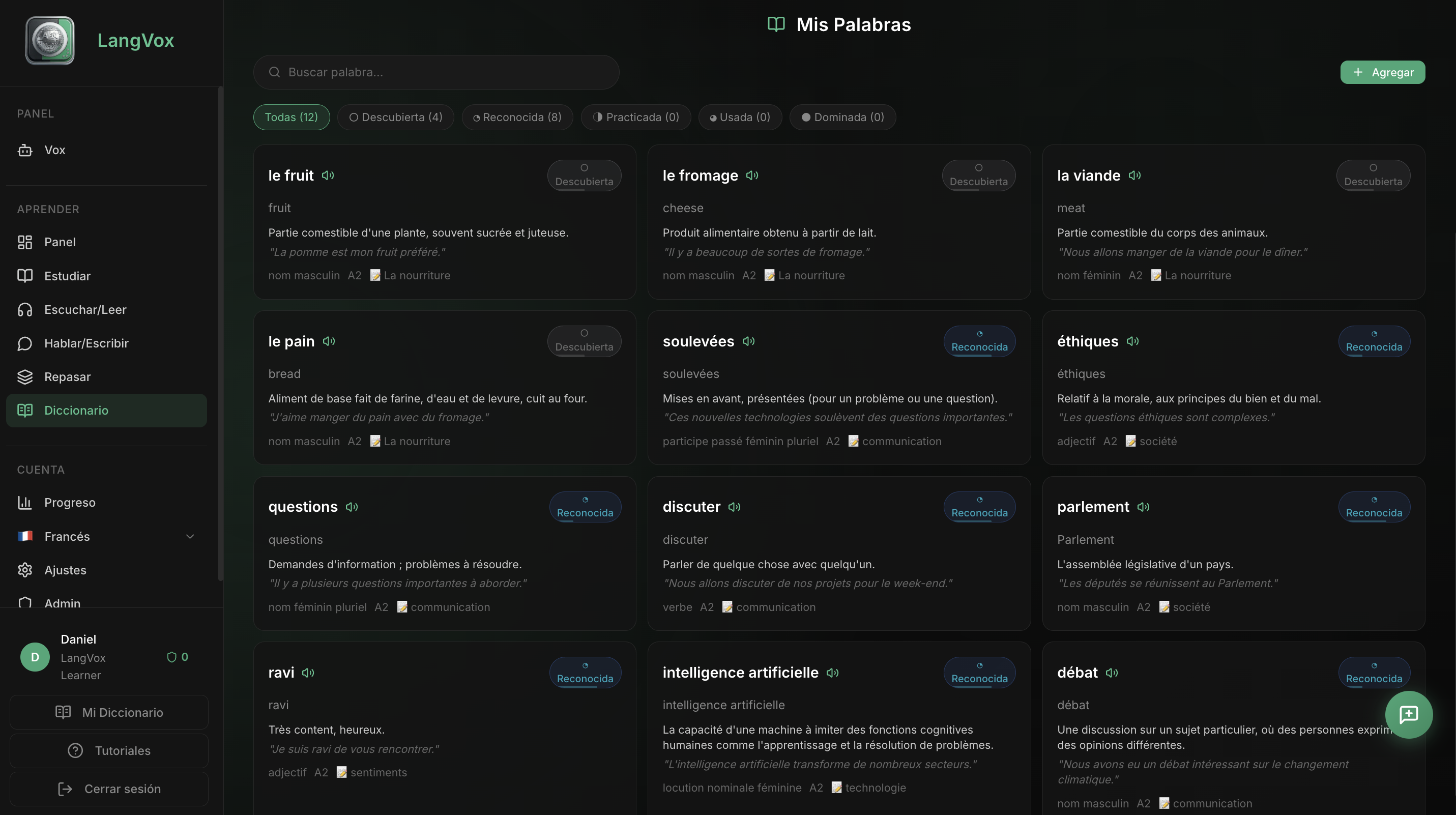
Task: Filter by Usada (0)
Action: pyautogui.click(x=740, y=117)
